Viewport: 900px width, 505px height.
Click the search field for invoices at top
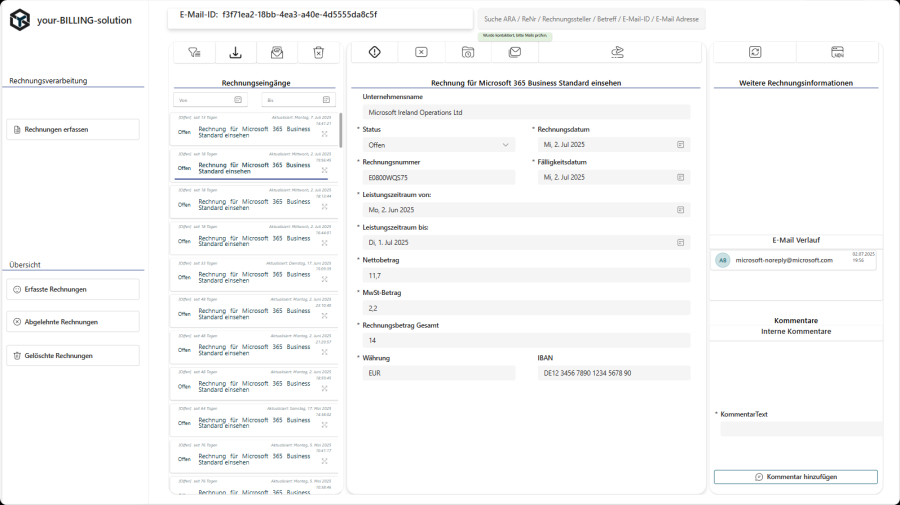pyautogui.click(x=591, y=19)
